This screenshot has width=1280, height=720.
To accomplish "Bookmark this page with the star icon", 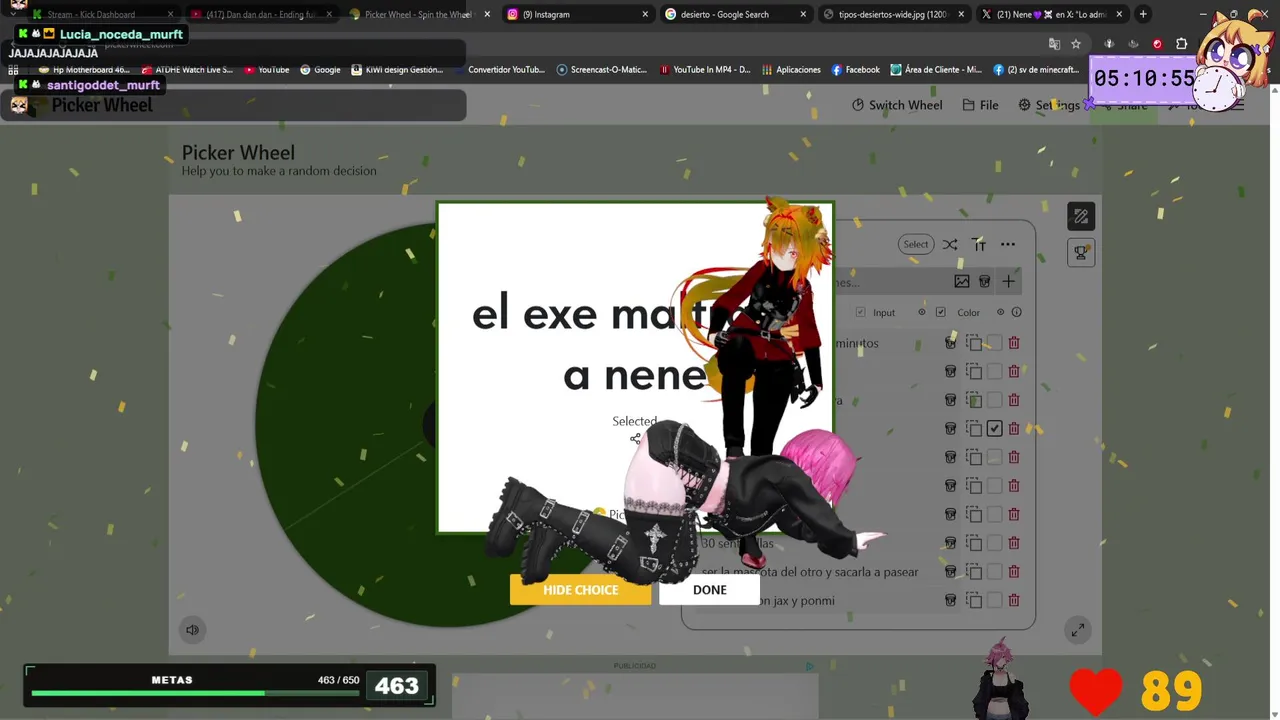I will pos(1076,44).
